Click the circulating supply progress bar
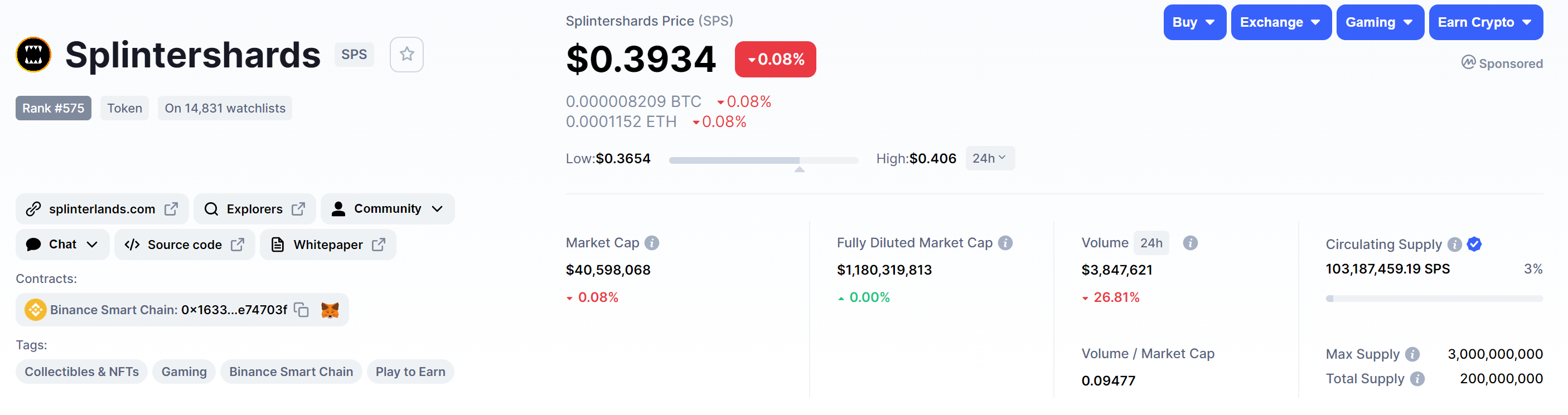1568x415 pixels. (x=1434, y=299)
